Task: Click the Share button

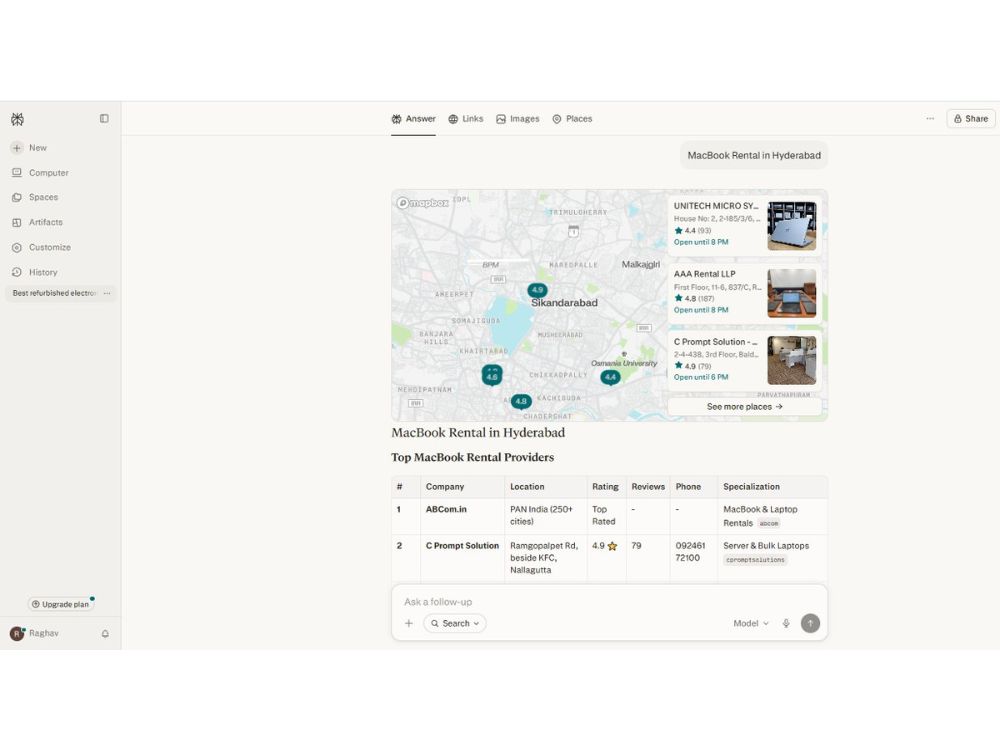Action: click(x=971, y=119)
